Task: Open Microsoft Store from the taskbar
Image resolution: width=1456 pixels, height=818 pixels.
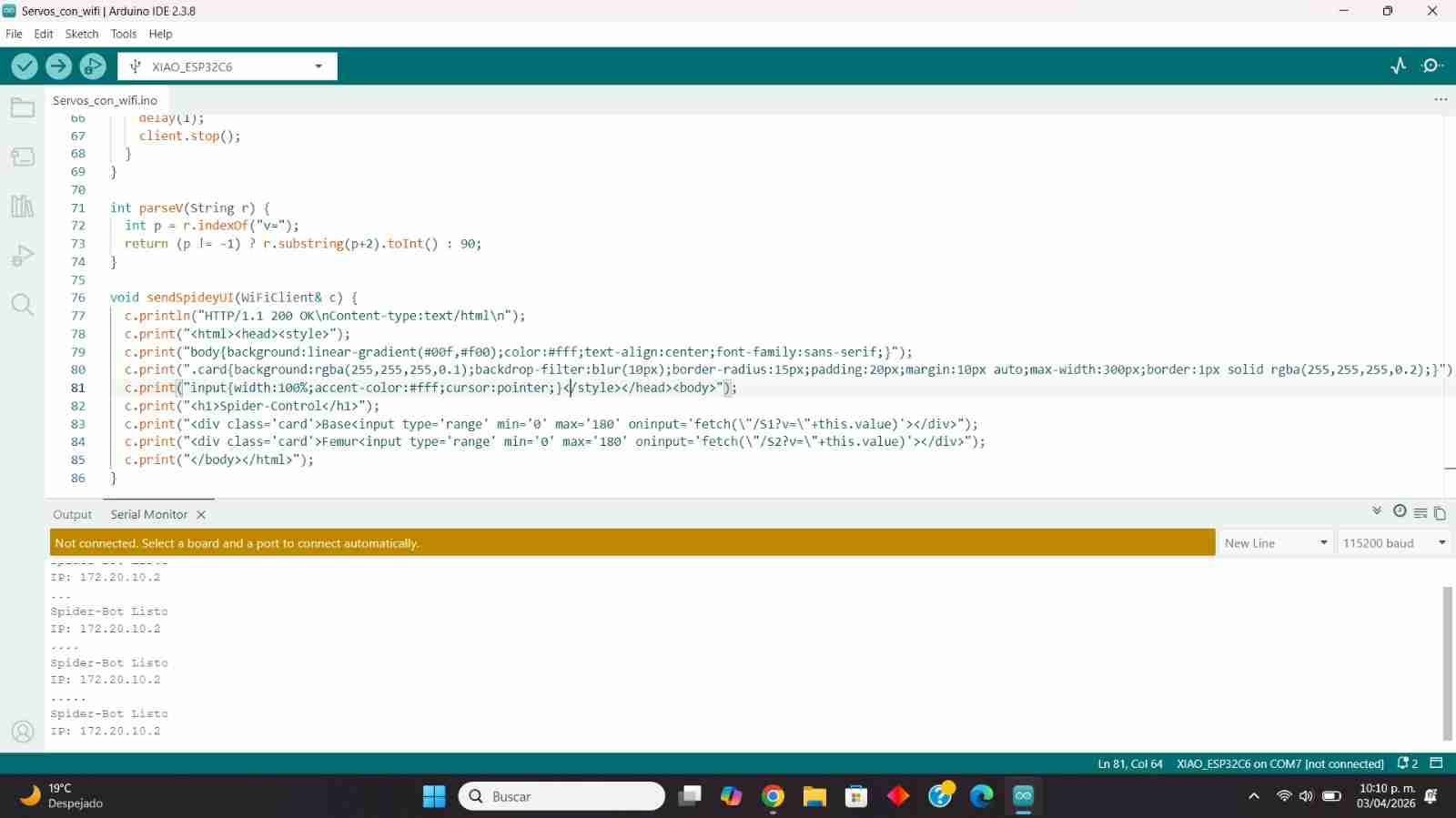Action: 856,796
